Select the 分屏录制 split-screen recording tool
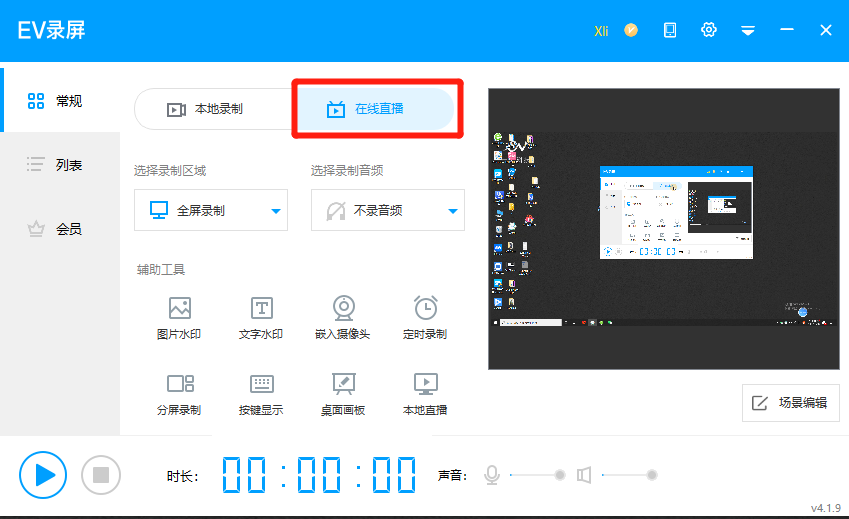Screen dimensions: 849x519 [179, 393]
